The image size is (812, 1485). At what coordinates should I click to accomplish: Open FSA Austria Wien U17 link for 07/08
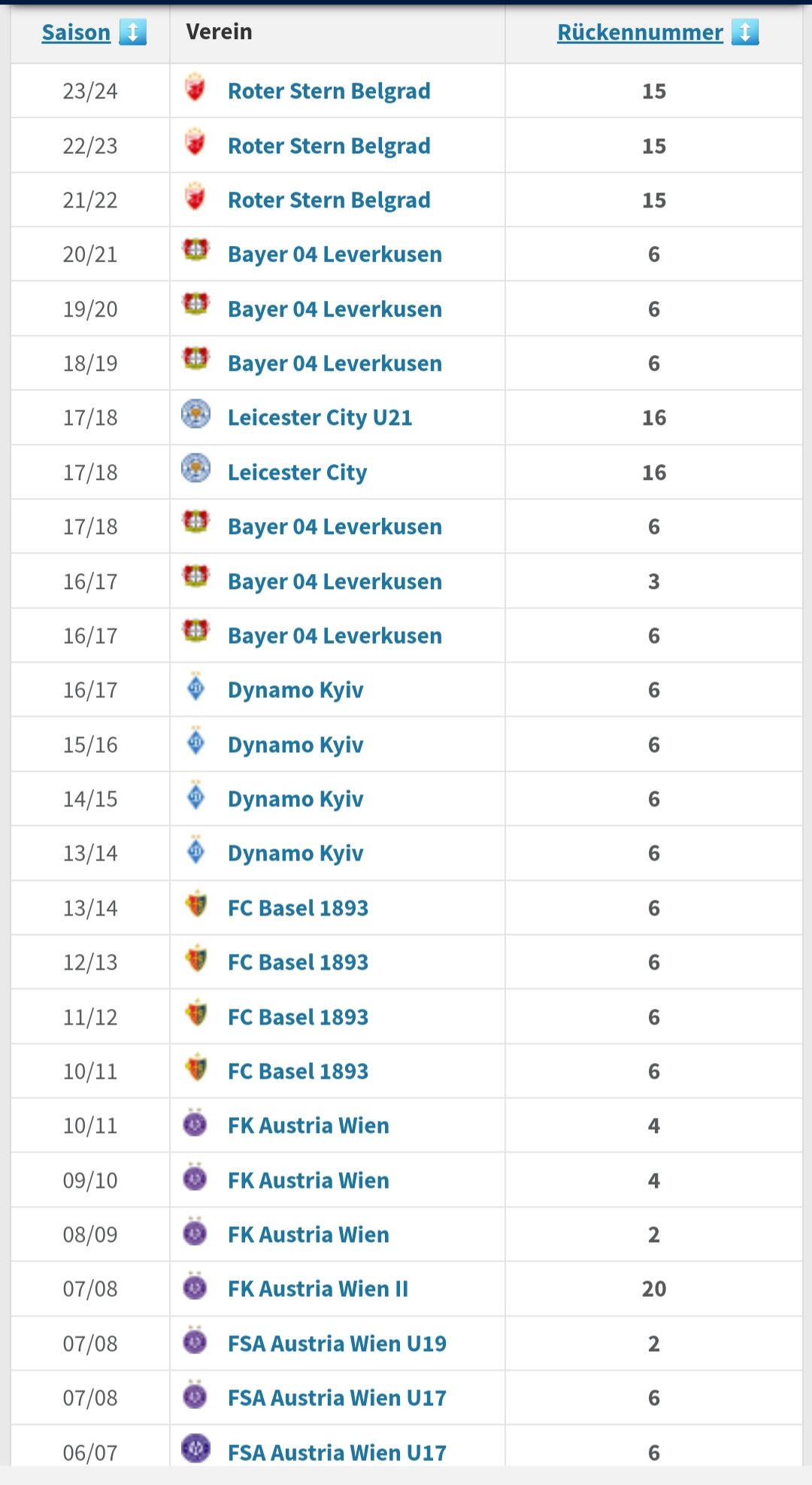pyautogui.click(x=337, y=1398)
